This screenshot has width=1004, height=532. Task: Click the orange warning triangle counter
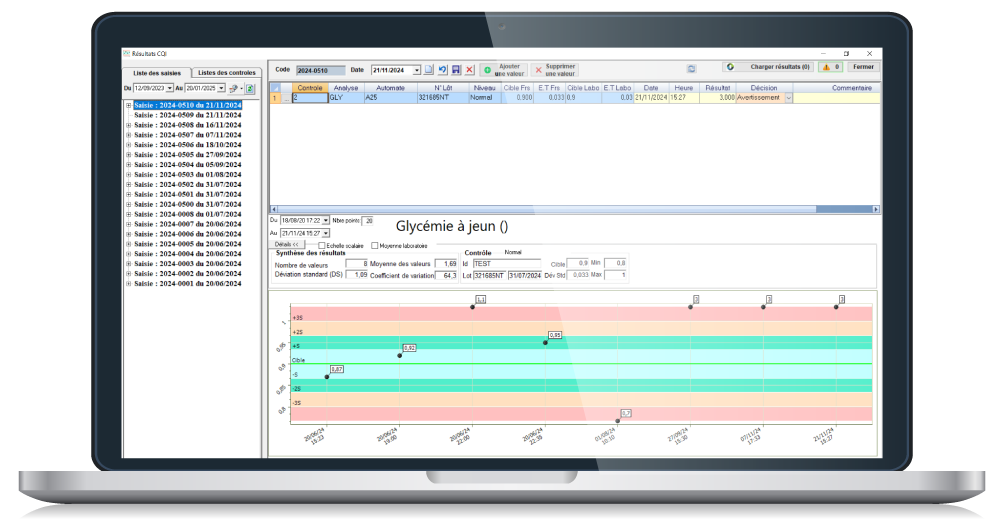click(x=830, y=67)
